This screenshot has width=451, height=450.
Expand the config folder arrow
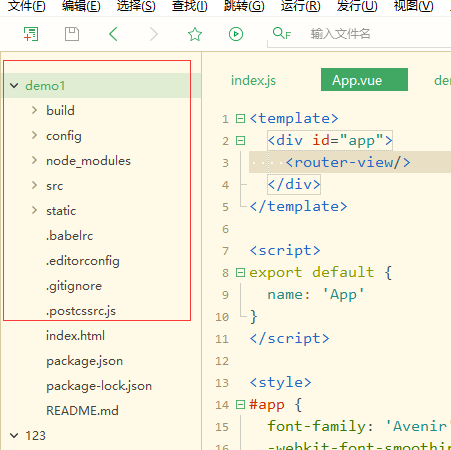[34, 135]
